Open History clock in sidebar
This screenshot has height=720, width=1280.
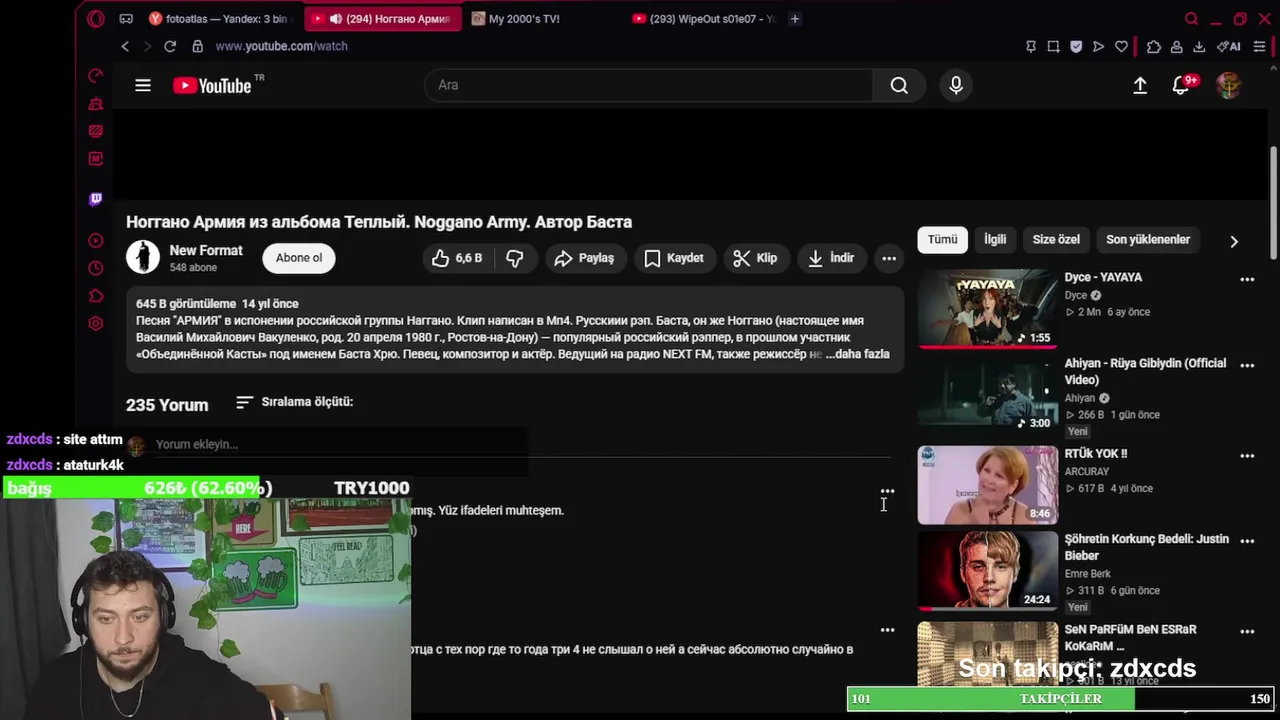[96, 268]
